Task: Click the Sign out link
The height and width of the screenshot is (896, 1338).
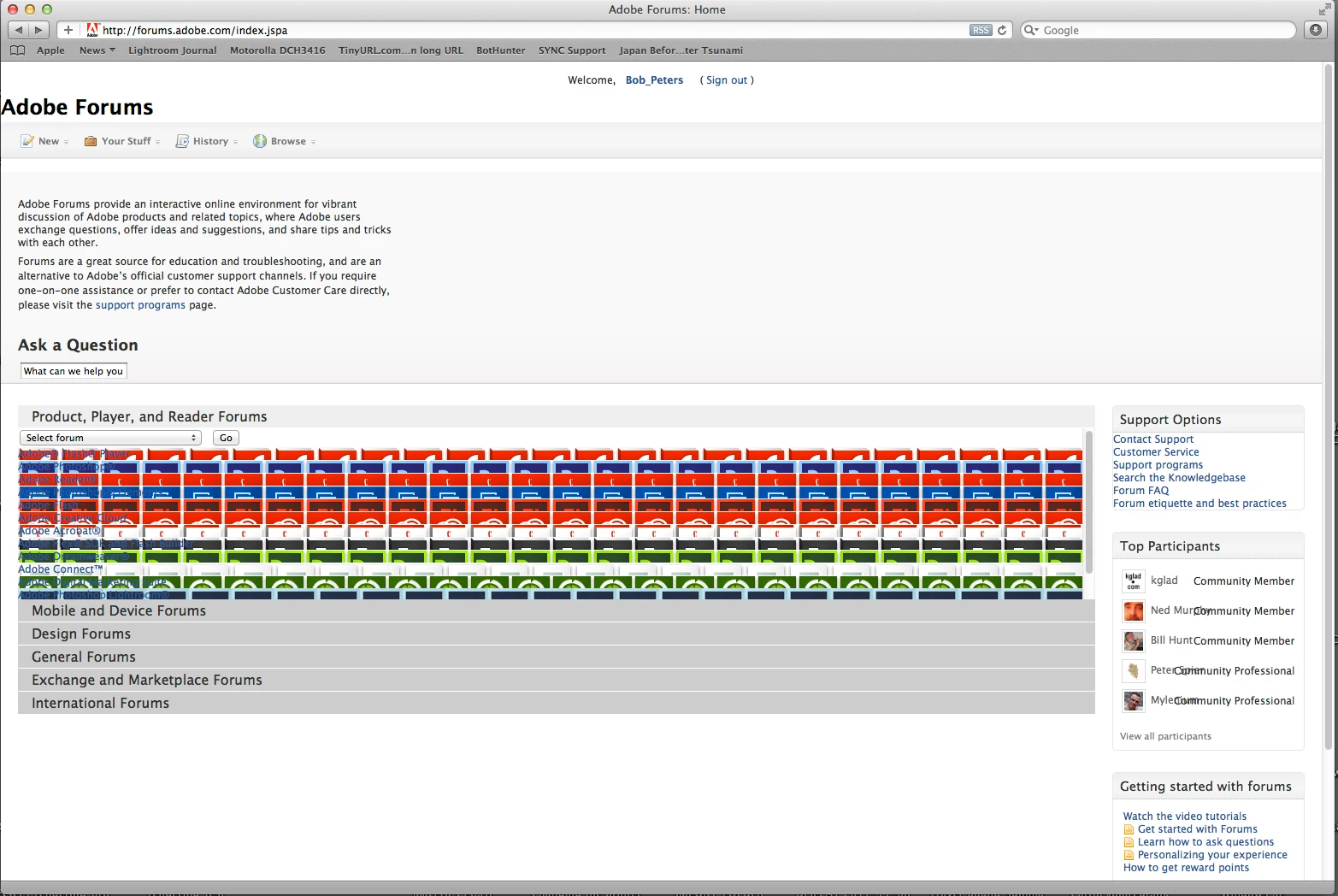Action: 727,80
